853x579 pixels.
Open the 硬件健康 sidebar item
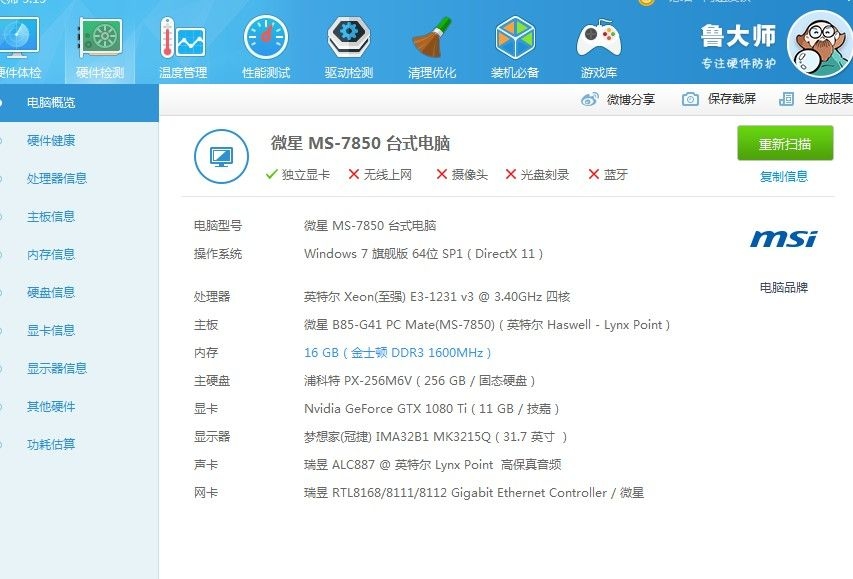pyautogui.click(x=51, y=140)
